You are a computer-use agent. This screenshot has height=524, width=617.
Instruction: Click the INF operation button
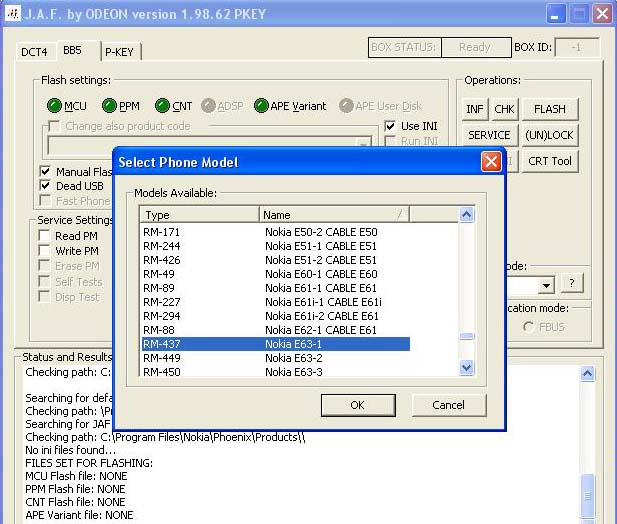click(475, 109)
